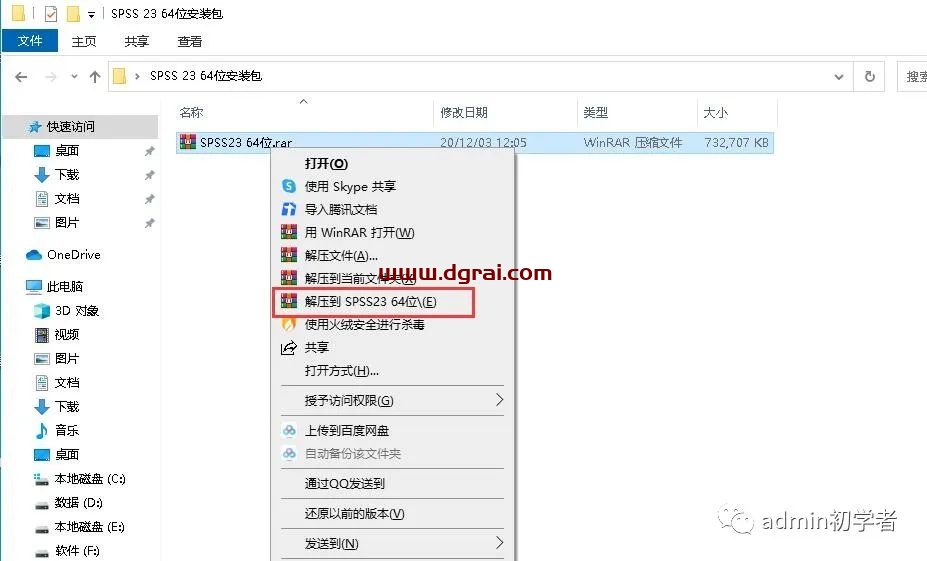This screenshot has height=561, width=927.
Task: Click the new folder icon in title bar
Action: coord(73,13)
